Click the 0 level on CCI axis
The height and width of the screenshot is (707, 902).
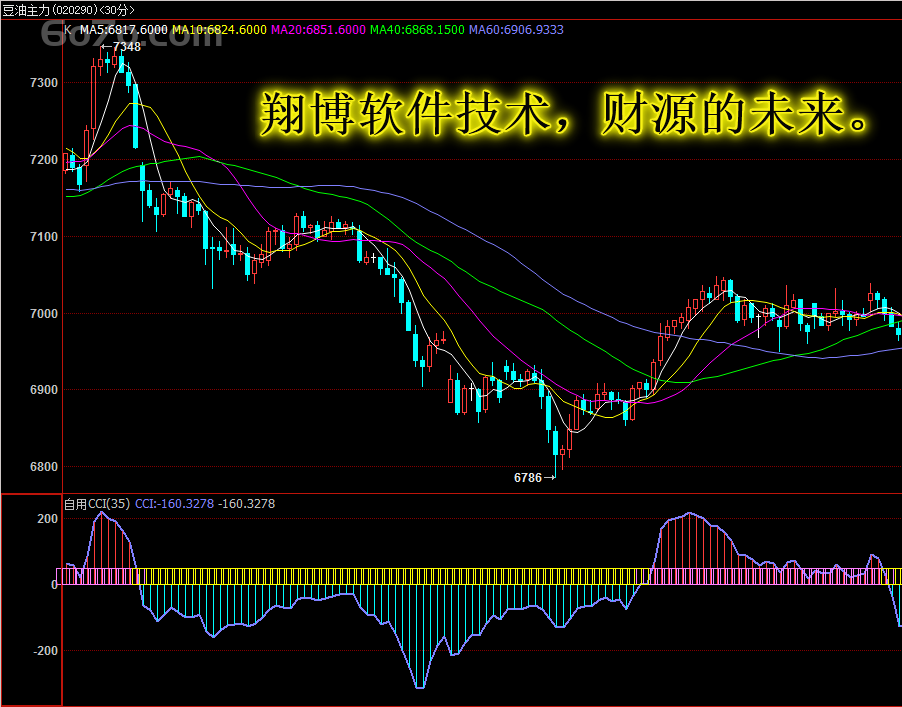click(x=54, y=585)
